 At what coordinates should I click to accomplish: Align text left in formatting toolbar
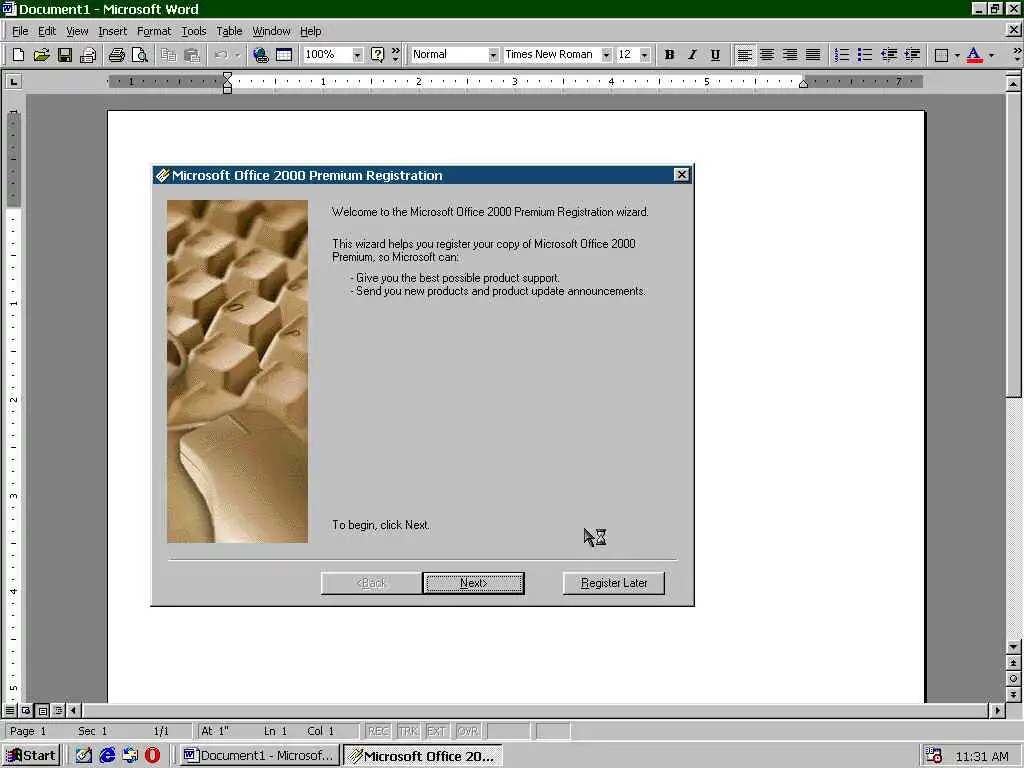tap(744, 55)
